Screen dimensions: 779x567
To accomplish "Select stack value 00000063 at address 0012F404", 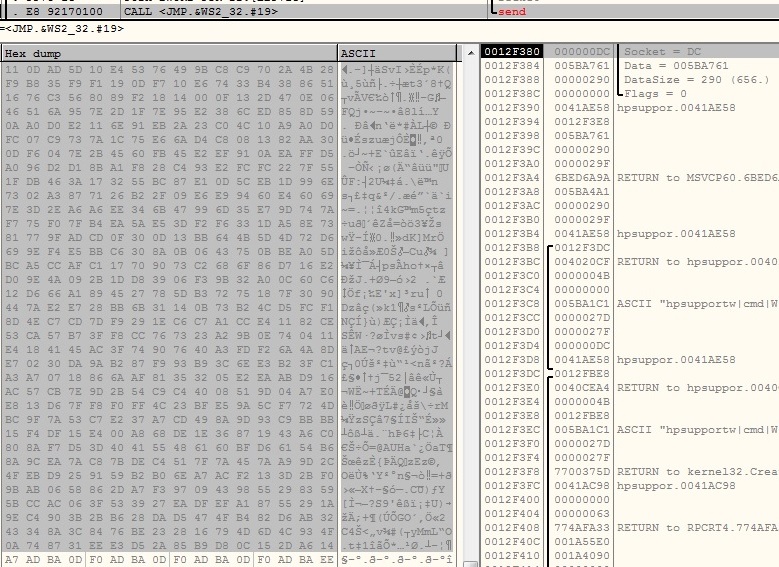I will (582, 513).
